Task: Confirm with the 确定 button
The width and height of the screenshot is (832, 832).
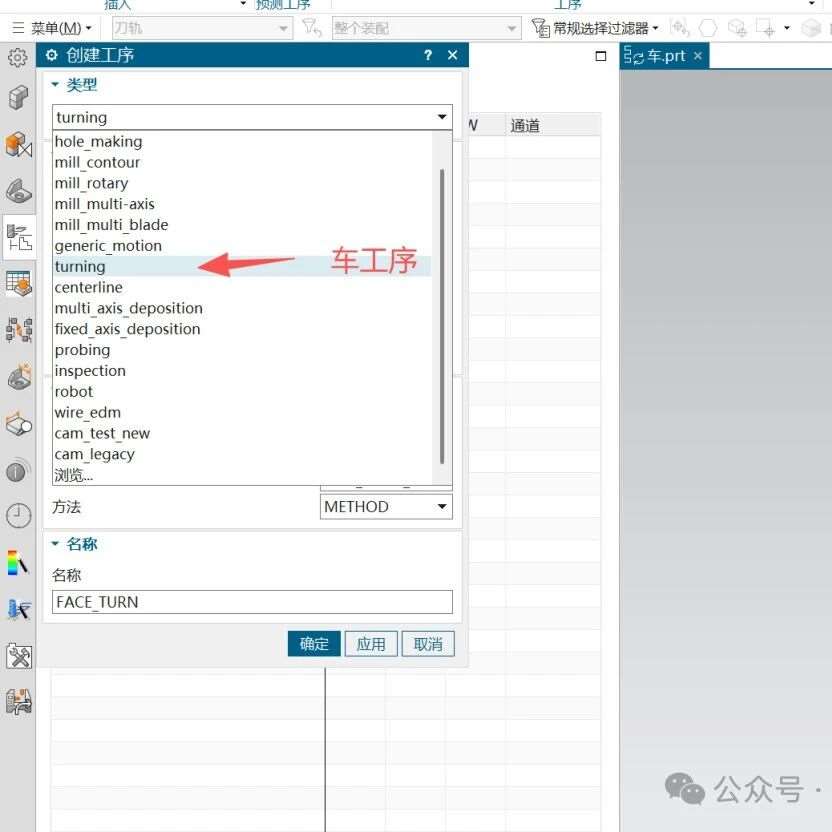Action: click(x=314, y=644)
